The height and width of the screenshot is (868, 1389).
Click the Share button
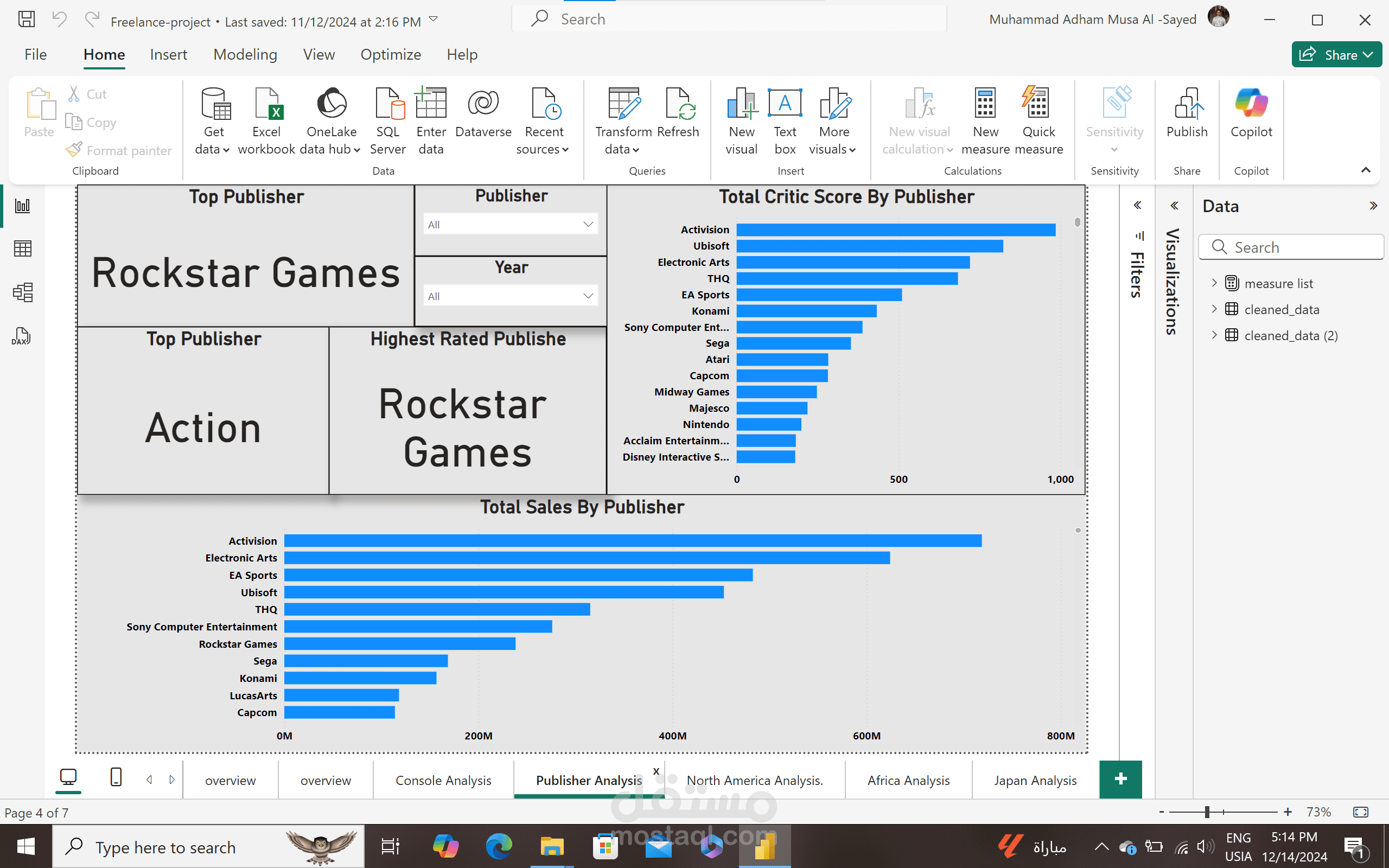[x=1336, y=55]
